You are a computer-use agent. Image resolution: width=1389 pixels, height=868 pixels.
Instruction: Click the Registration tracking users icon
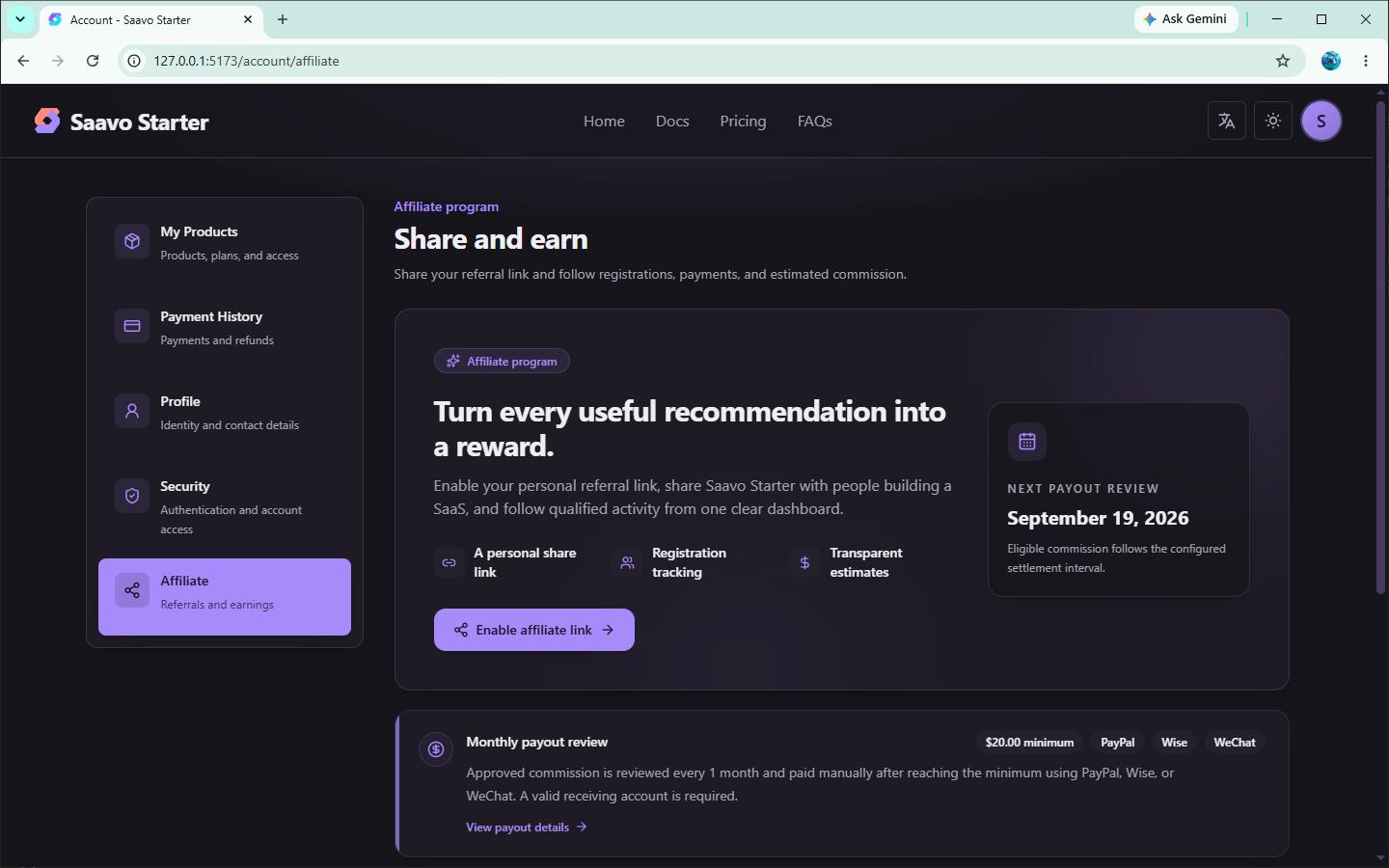pyautogui.click(x=627, y=562)
